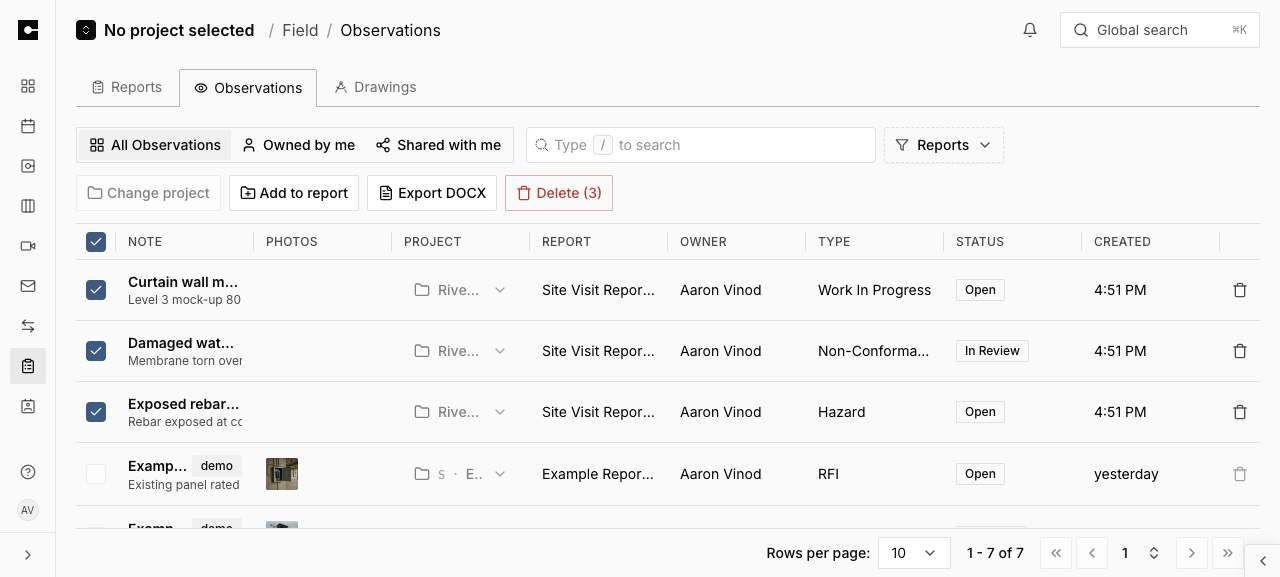Sort by the CREATED column header
Screen dimensions: 1280x577
click(x=1122, y=242)
